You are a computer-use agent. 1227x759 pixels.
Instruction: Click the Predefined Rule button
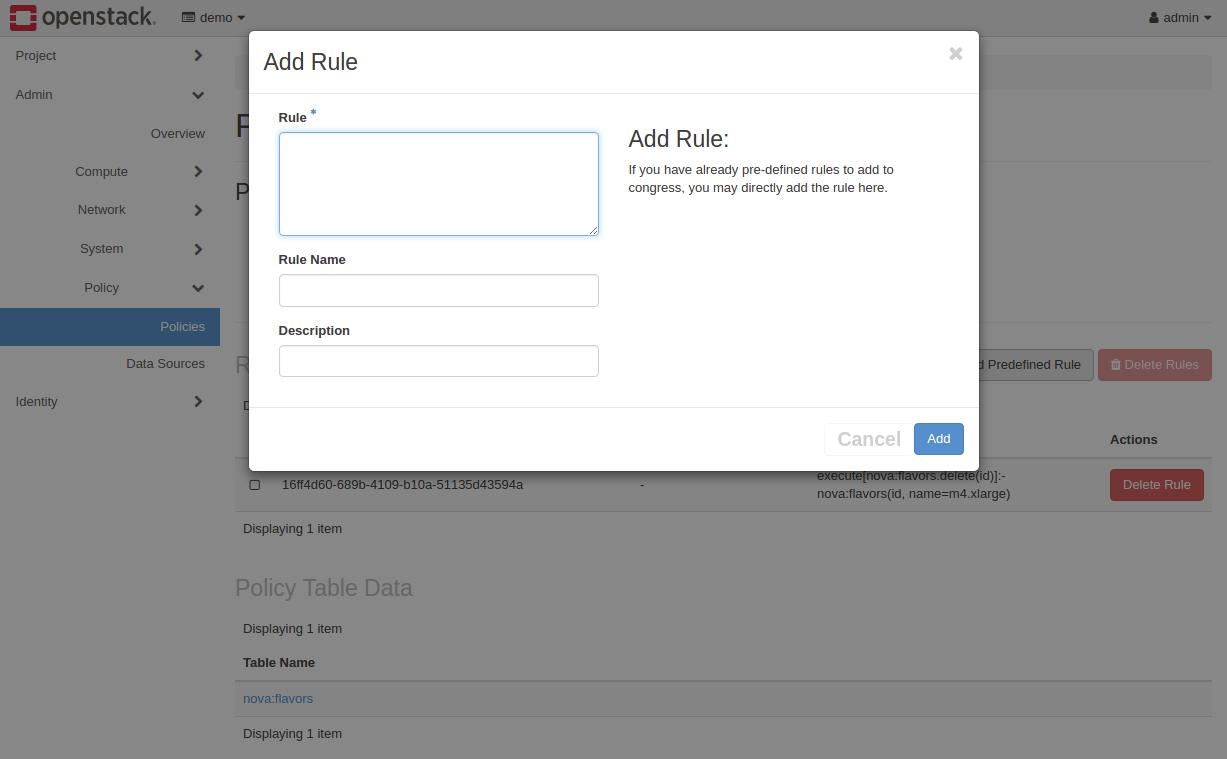coord(1034,365)
